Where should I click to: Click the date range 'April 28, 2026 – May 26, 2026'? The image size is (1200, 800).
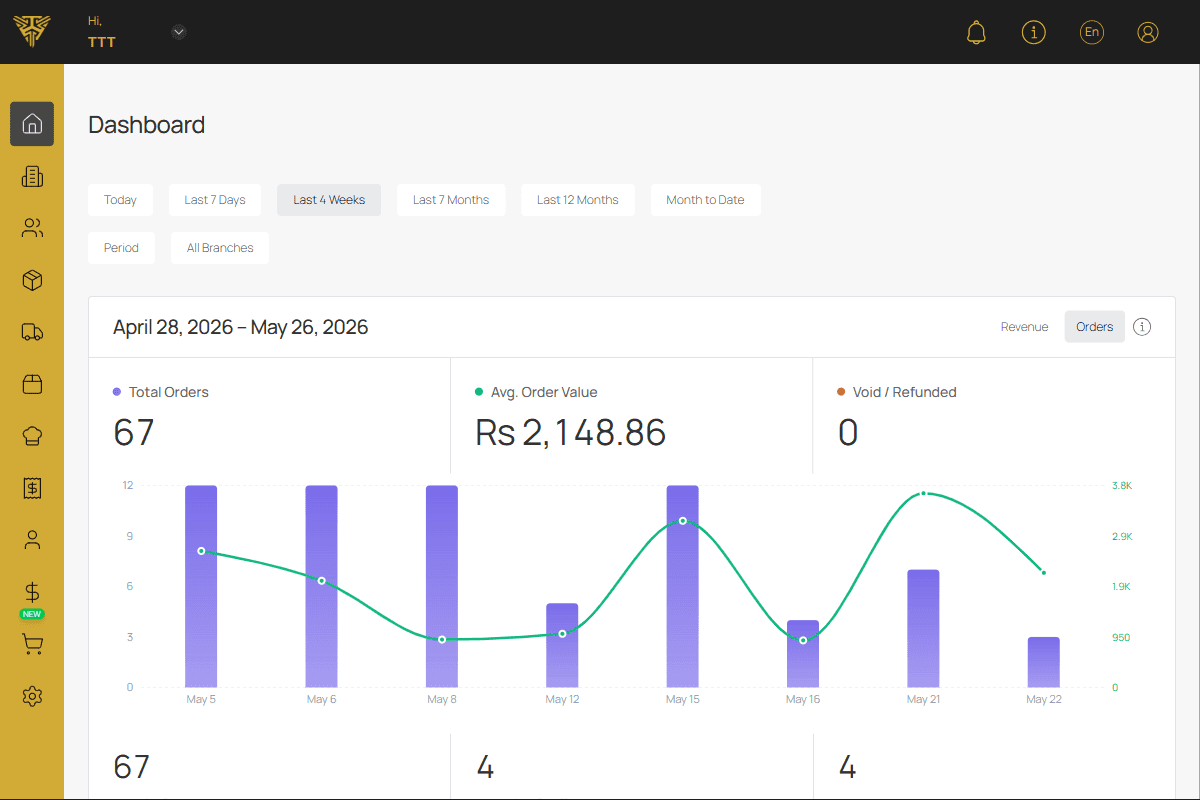tap(240, 327)
